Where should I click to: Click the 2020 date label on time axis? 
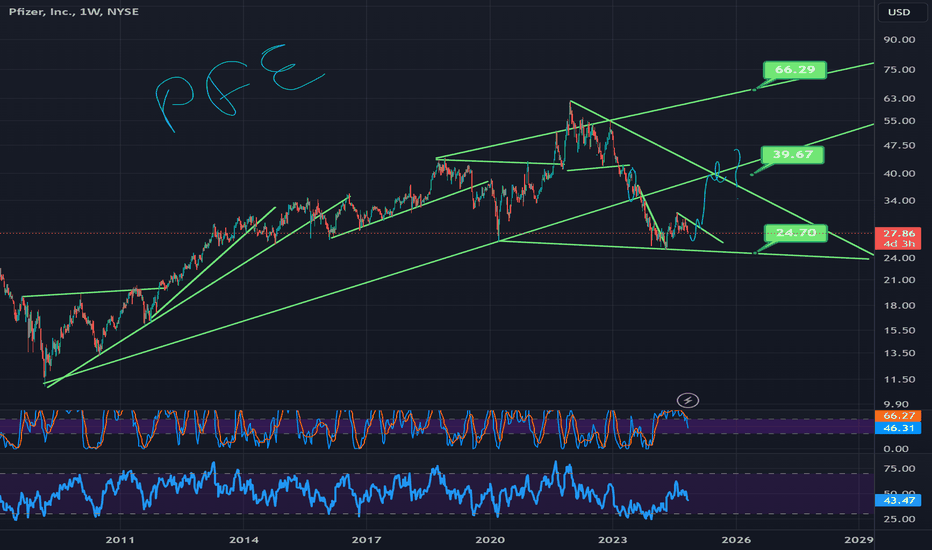pos(490,540)
